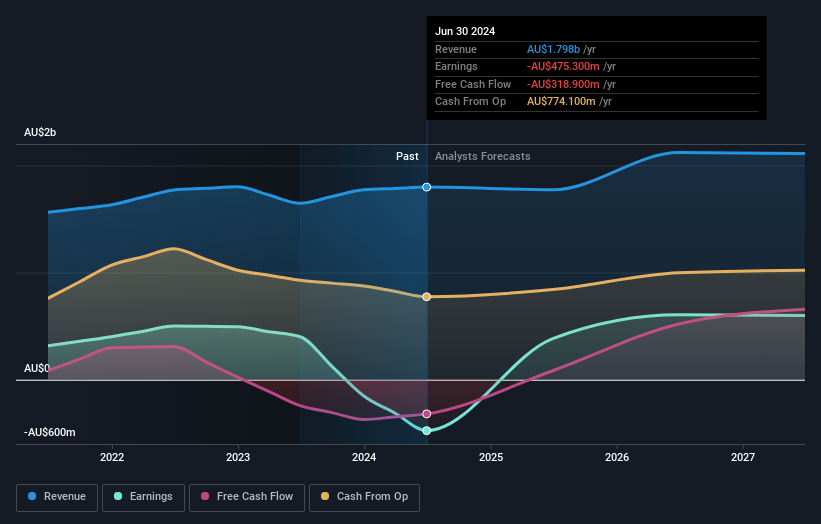Click the Earnings row label in the tooltip
Screen dimensions: 821x524
coord(456,66)
